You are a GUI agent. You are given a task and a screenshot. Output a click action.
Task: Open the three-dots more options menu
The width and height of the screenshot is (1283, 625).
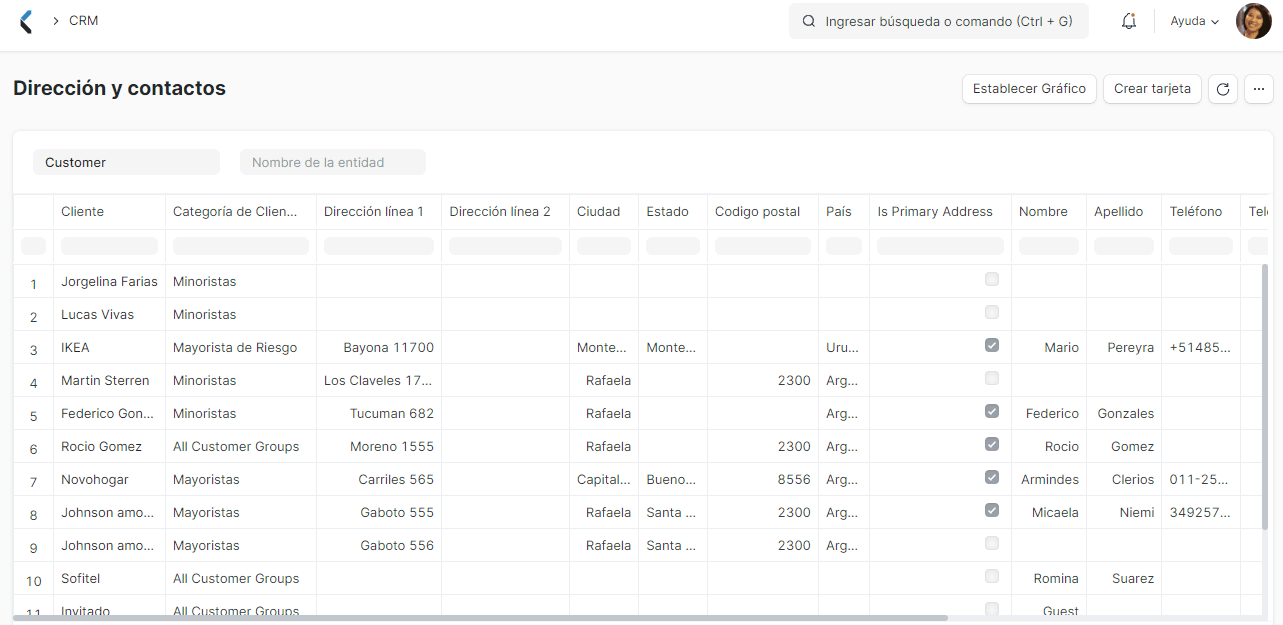click(1258, 89)
